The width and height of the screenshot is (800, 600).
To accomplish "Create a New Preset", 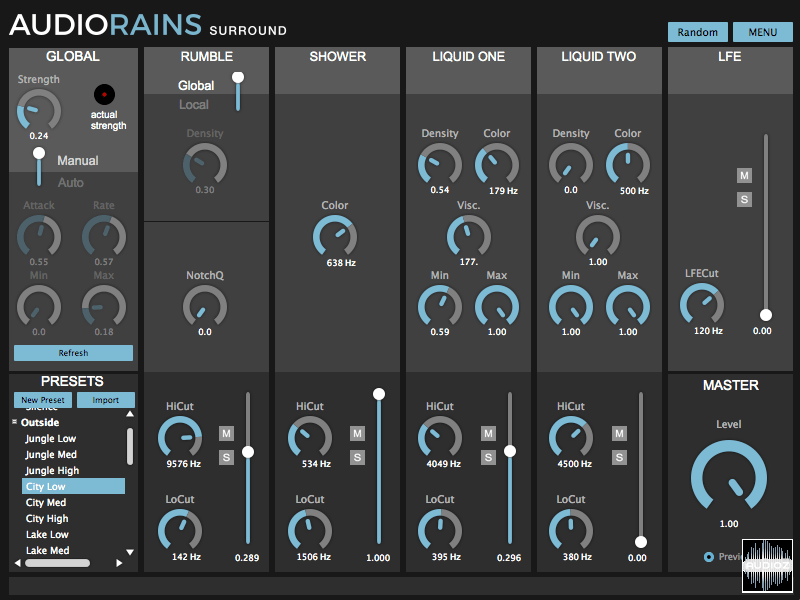I will point(43,400).
